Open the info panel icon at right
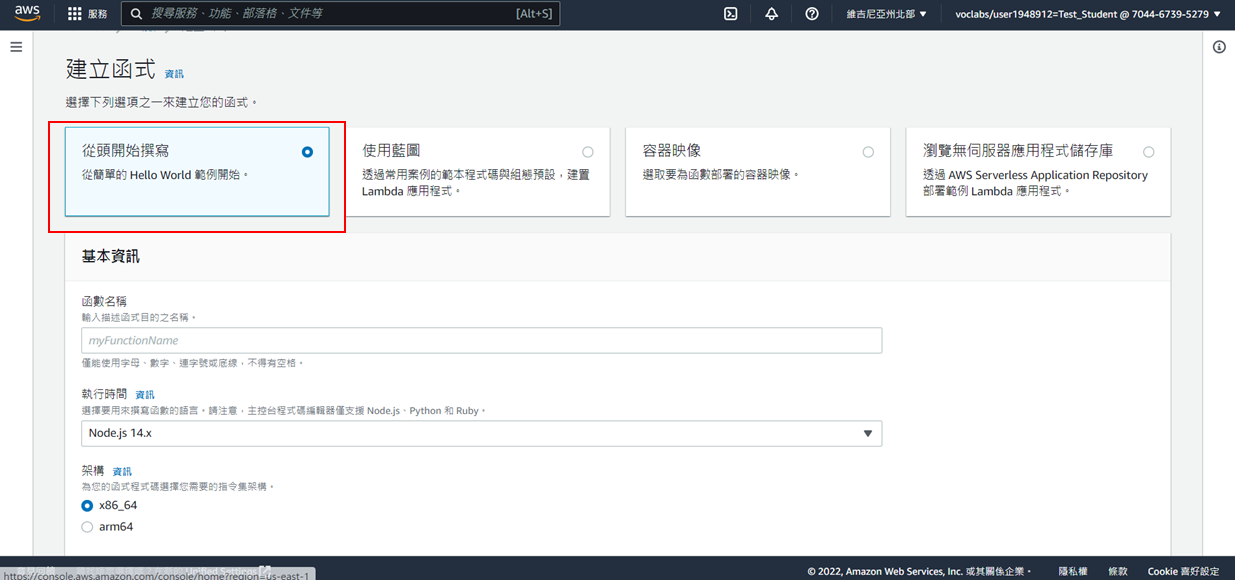The image size is (1235, 580). 1219,47
